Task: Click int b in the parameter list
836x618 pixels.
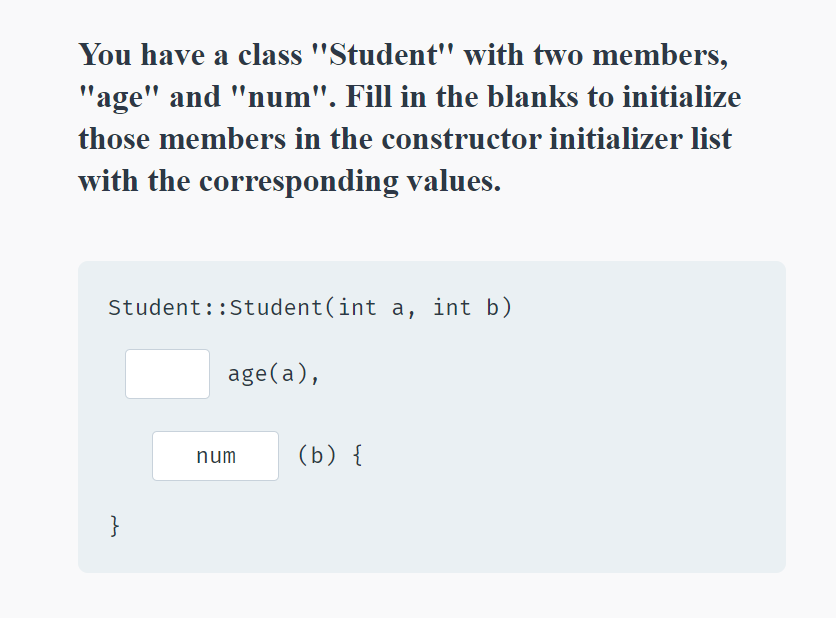Action: tap(468, 307)
